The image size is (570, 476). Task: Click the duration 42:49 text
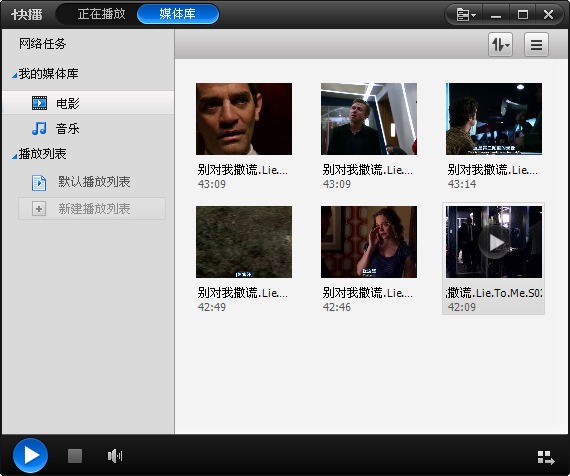pyautogui.click(x=212, y=307)
